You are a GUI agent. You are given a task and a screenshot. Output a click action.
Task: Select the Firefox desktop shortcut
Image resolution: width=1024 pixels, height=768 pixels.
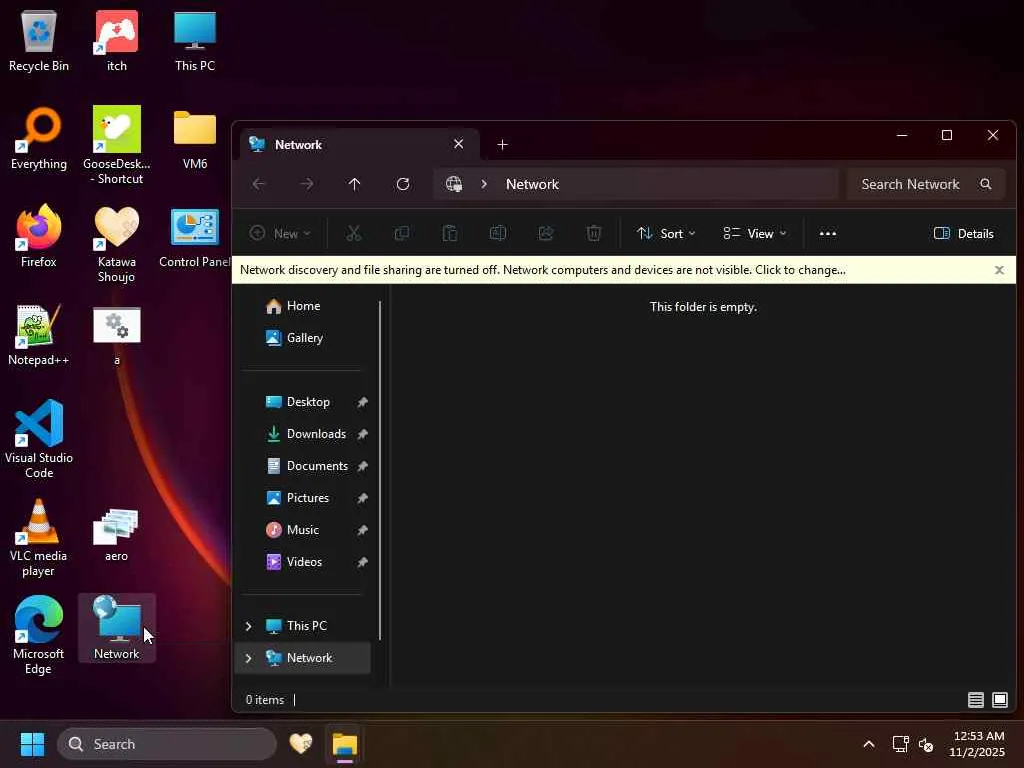click(39, 236)
